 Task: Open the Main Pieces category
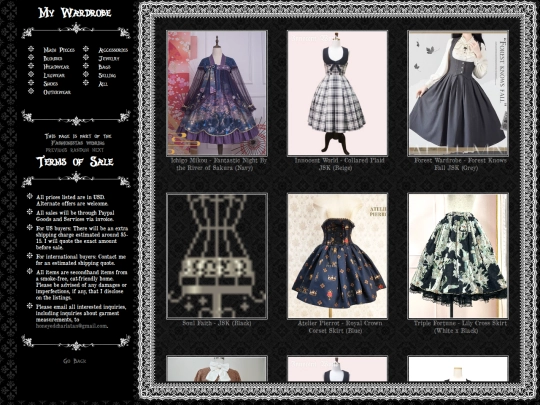(x=59, y=50)
